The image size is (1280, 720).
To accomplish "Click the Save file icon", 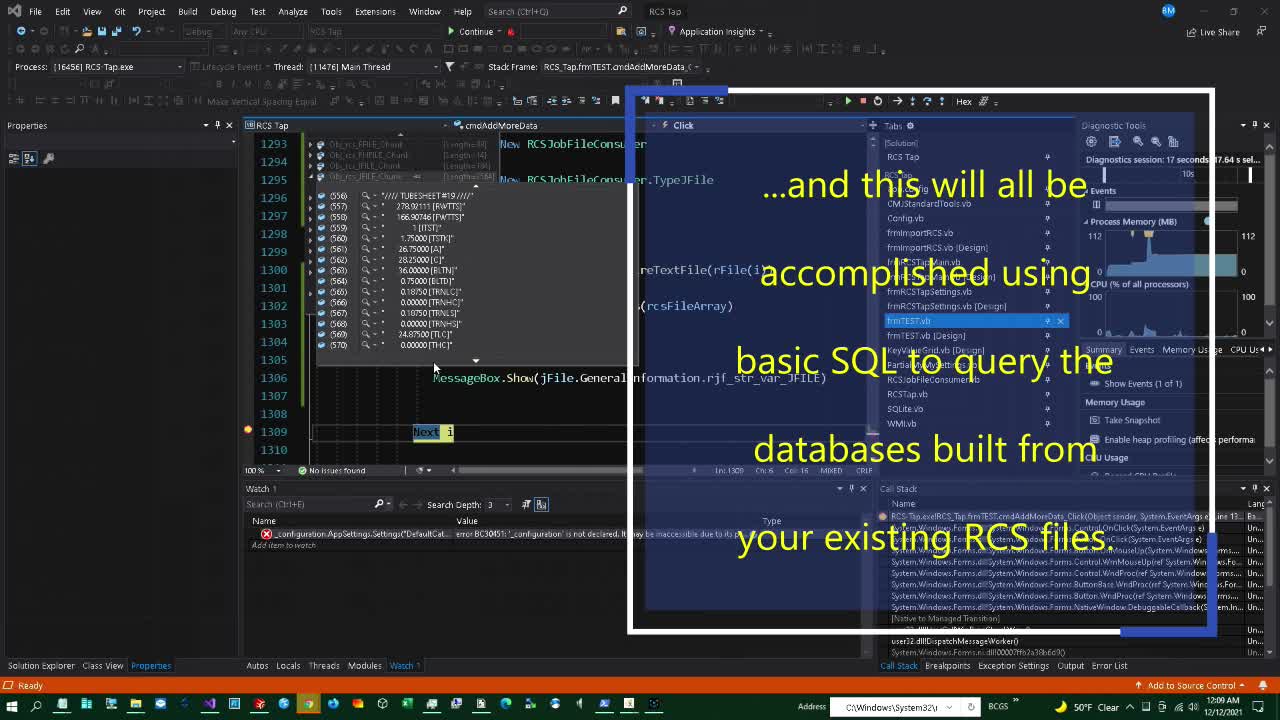I will coord(101,31).
